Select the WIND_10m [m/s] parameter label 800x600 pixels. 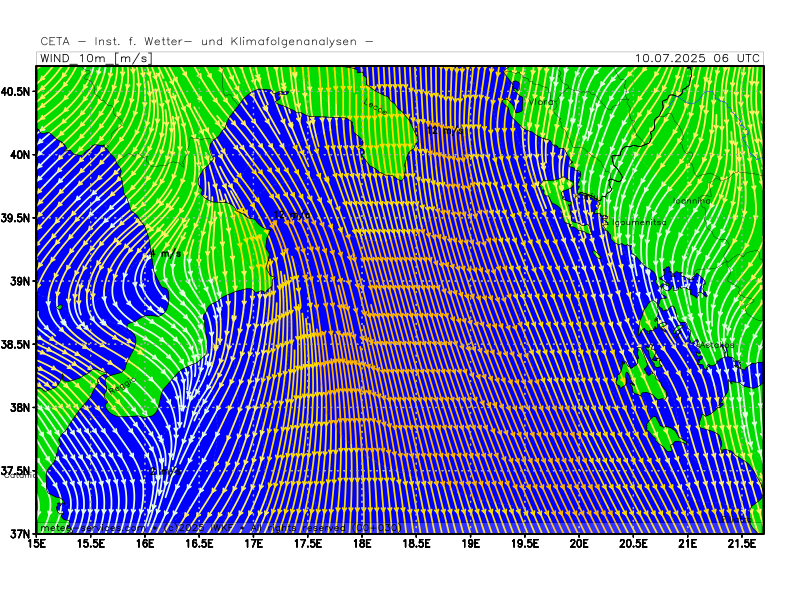[95, 58]
